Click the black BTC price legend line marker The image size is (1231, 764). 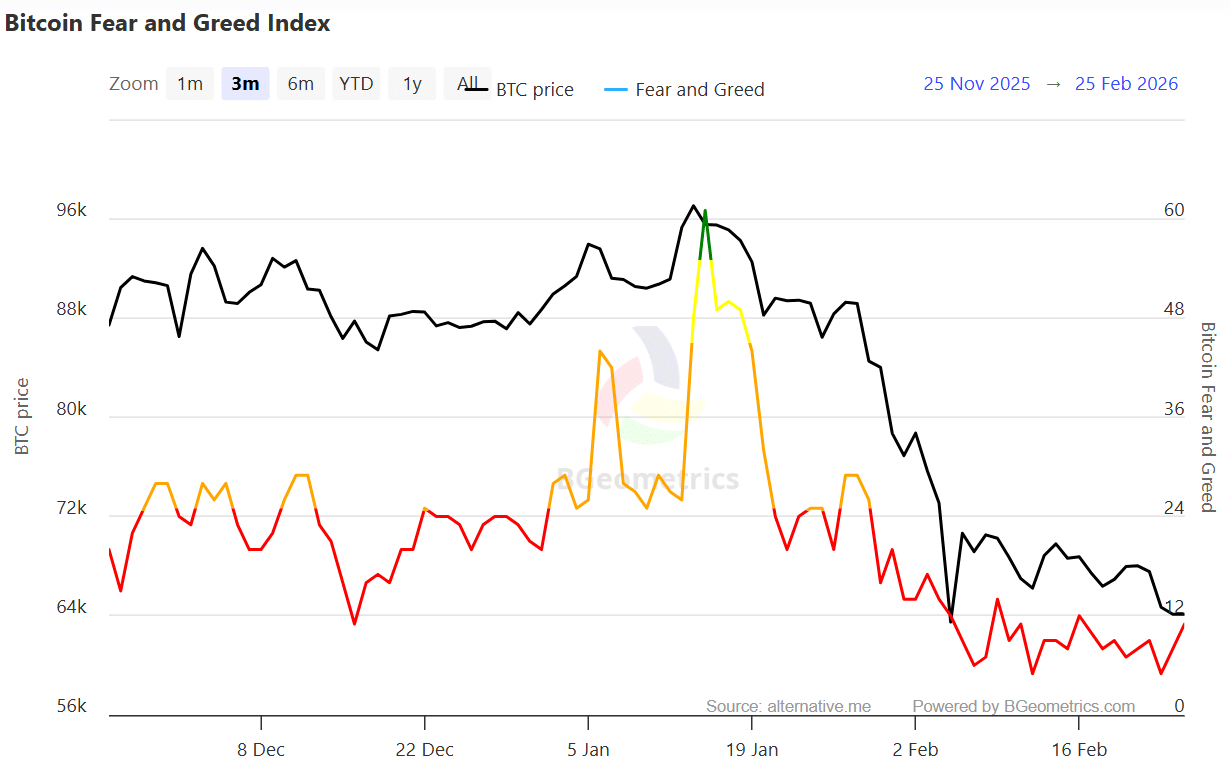[x=477, y=90]
